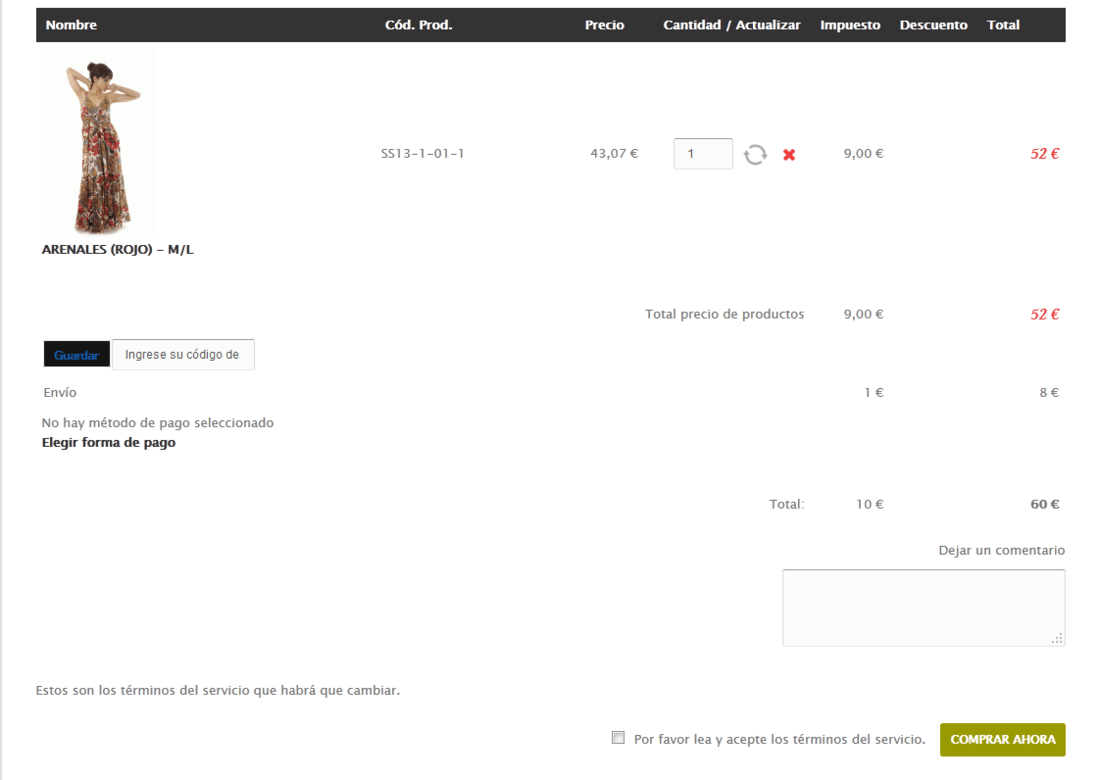Click the terms of service description text
The height and width of the screenshot is (780, 1100).
click(x=217, y=690)
